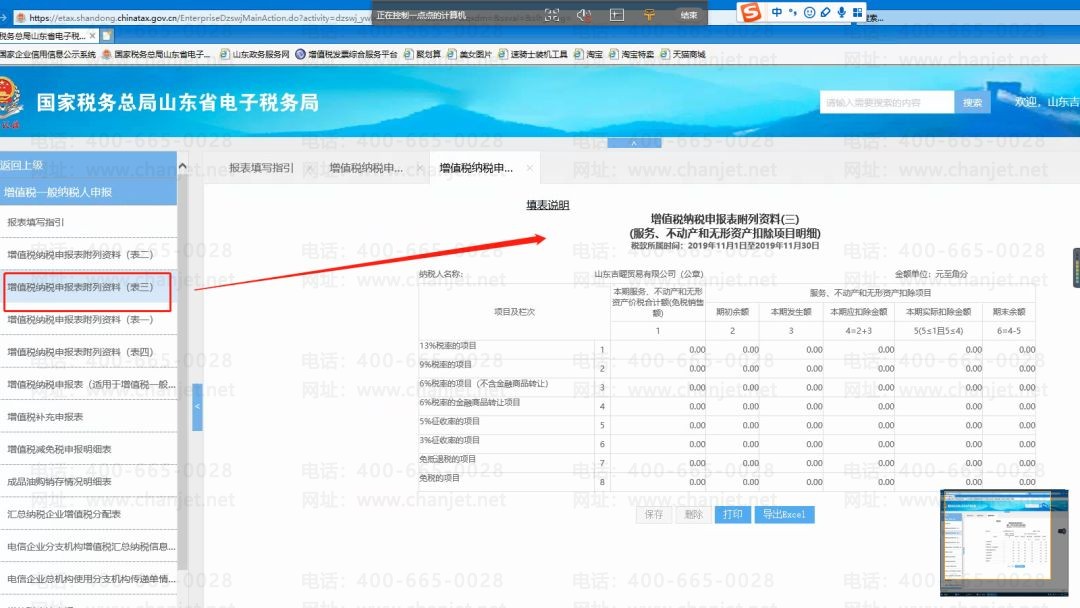Click the Sogou input method logo

tap(750, 12)
